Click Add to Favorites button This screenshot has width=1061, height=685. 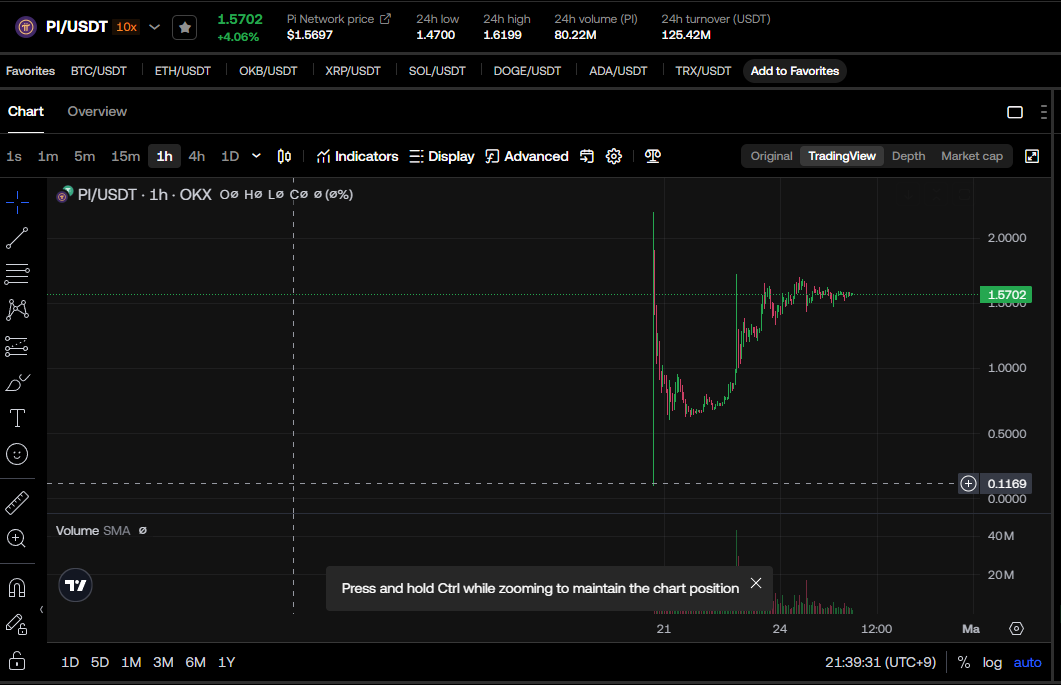794,71
